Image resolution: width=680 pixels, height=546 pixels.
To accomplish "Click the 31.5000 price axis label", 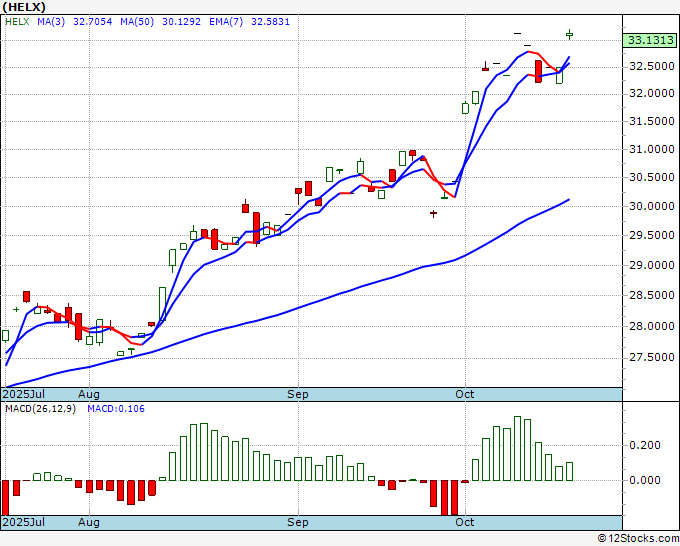I will coord(652,121).
